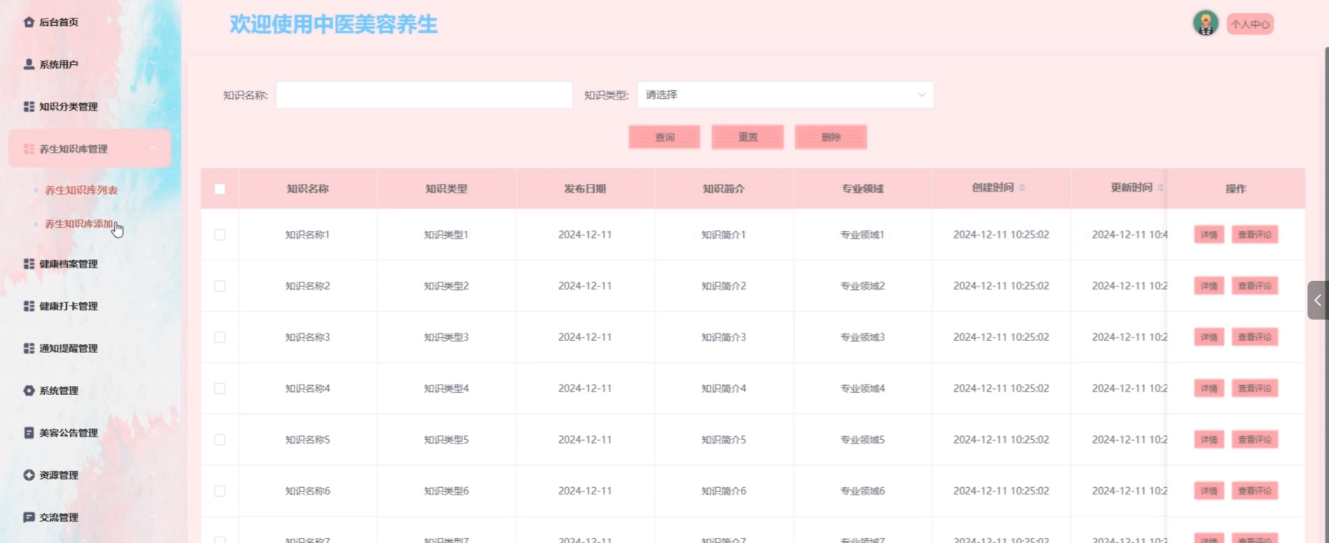
Task: Click 详情 button for 知识名称3 row
Action: [x=1209, y=337]
